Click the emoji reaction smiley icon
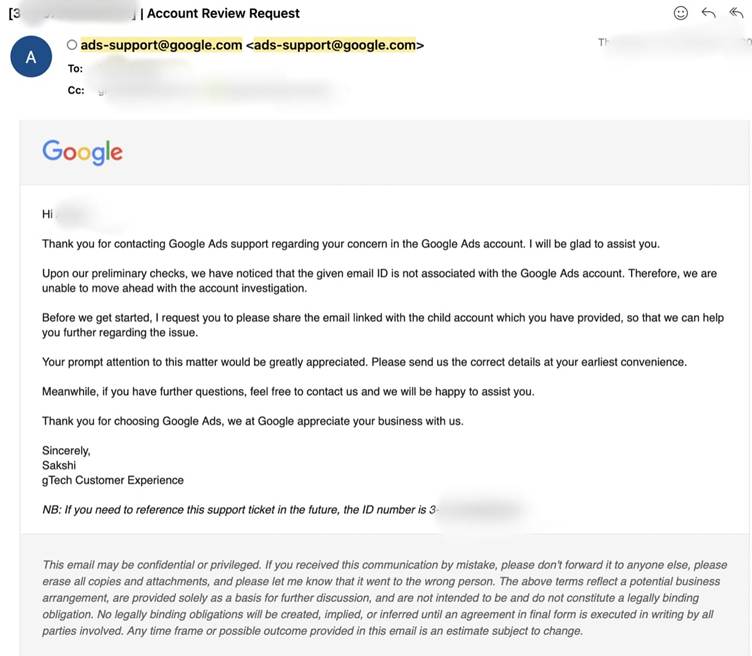752x656 pixels. point(681,13)
